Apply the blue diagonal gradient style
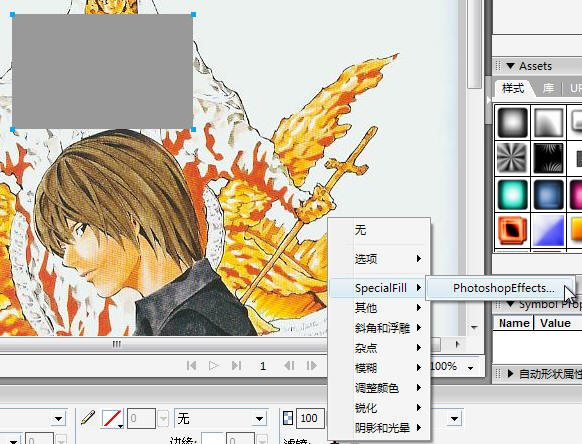 click(549, 231)
